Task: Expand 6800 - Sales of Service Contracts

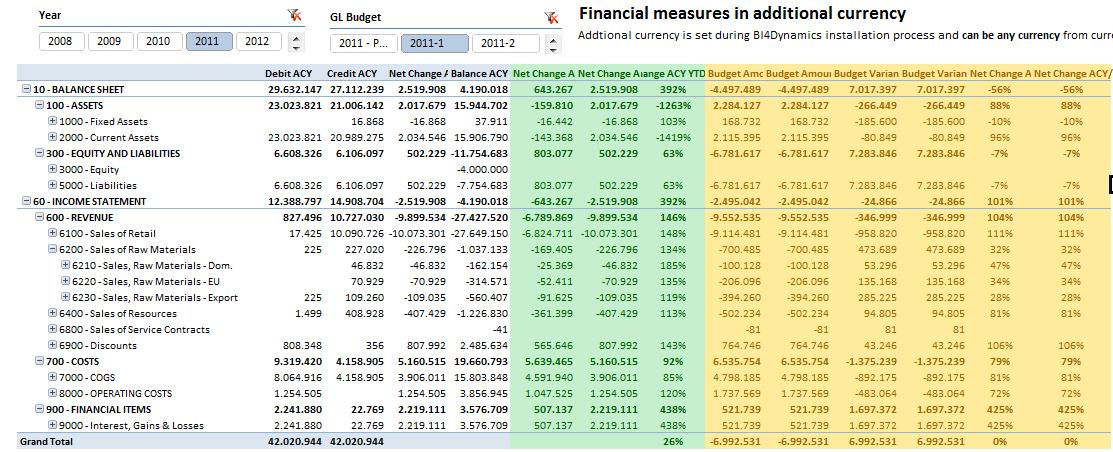Action: pos(53,329)
